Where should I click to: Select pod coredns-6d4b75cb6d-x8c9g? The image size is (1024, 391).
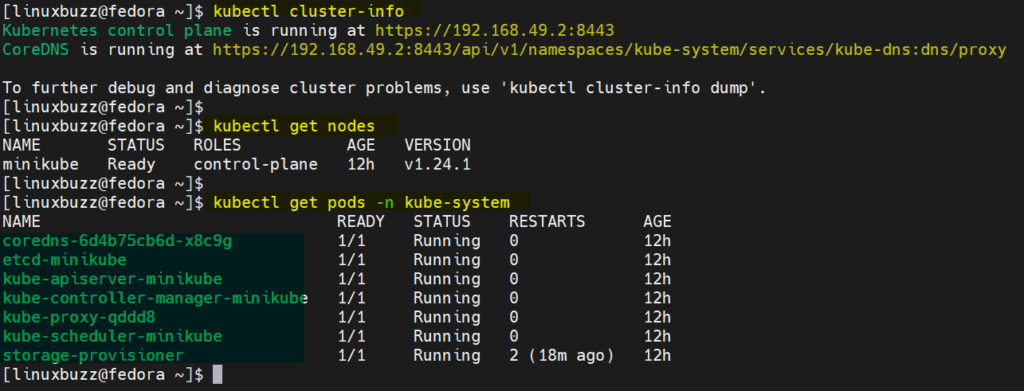click(x=118, y=241)
